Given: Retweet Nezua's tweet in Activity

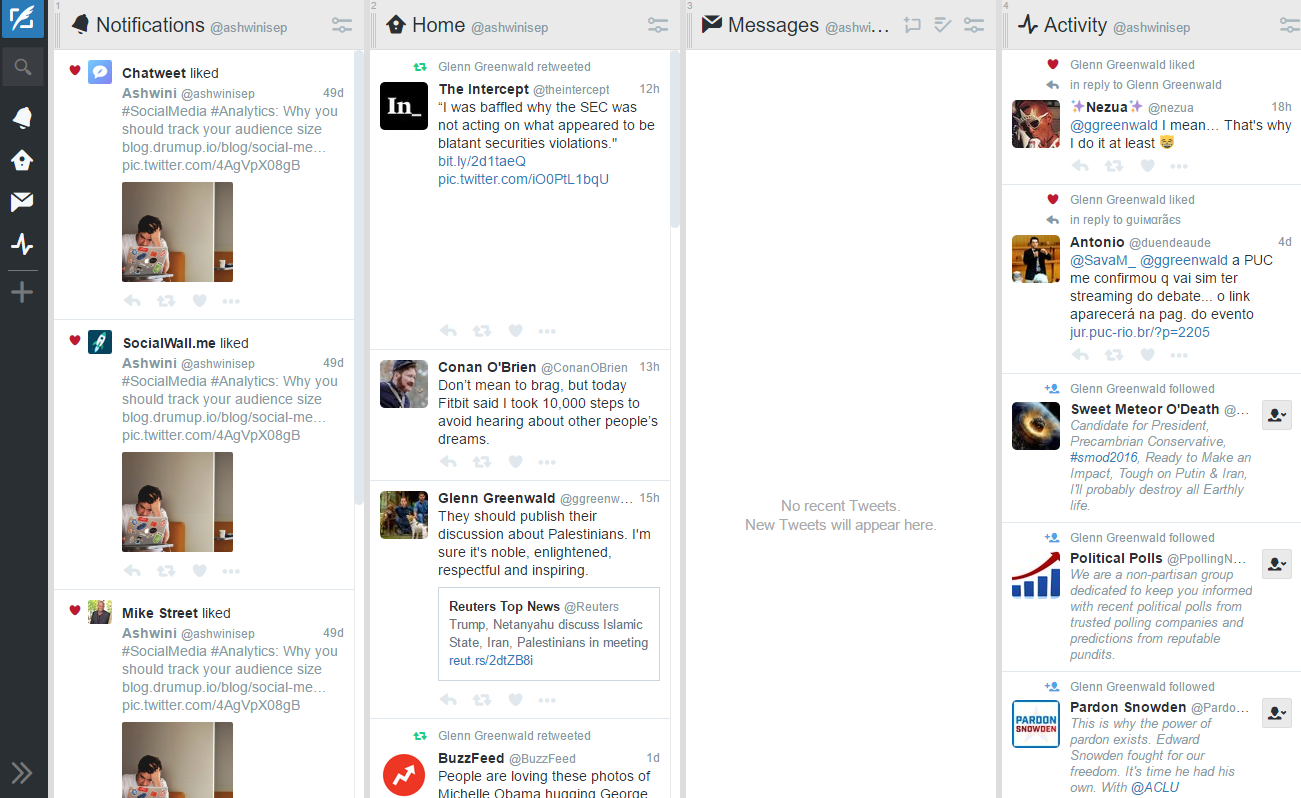Looking at the screenshot, I should pos(1114,166).
